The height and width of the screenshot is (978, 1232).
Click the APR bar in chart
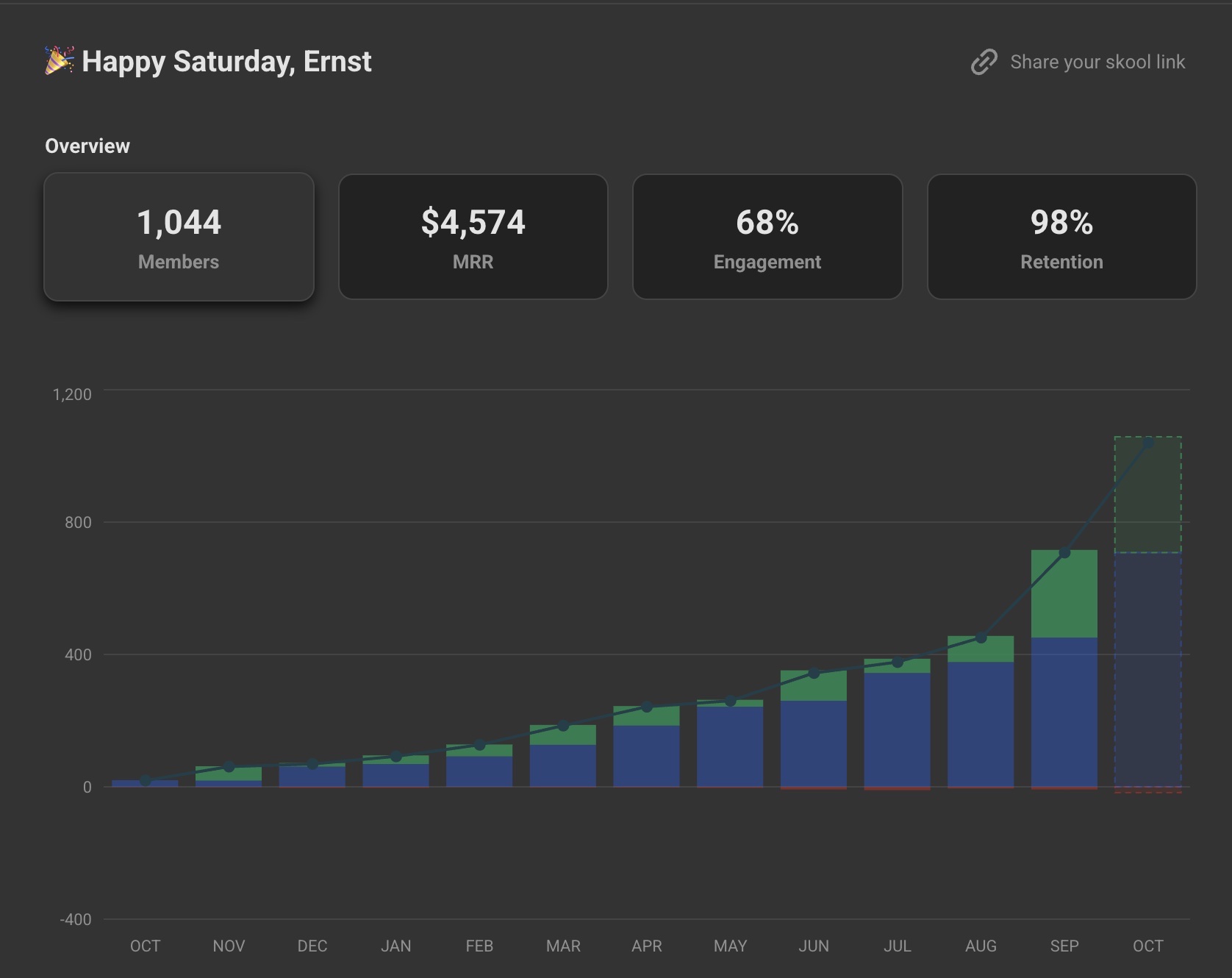pos(646,746)
